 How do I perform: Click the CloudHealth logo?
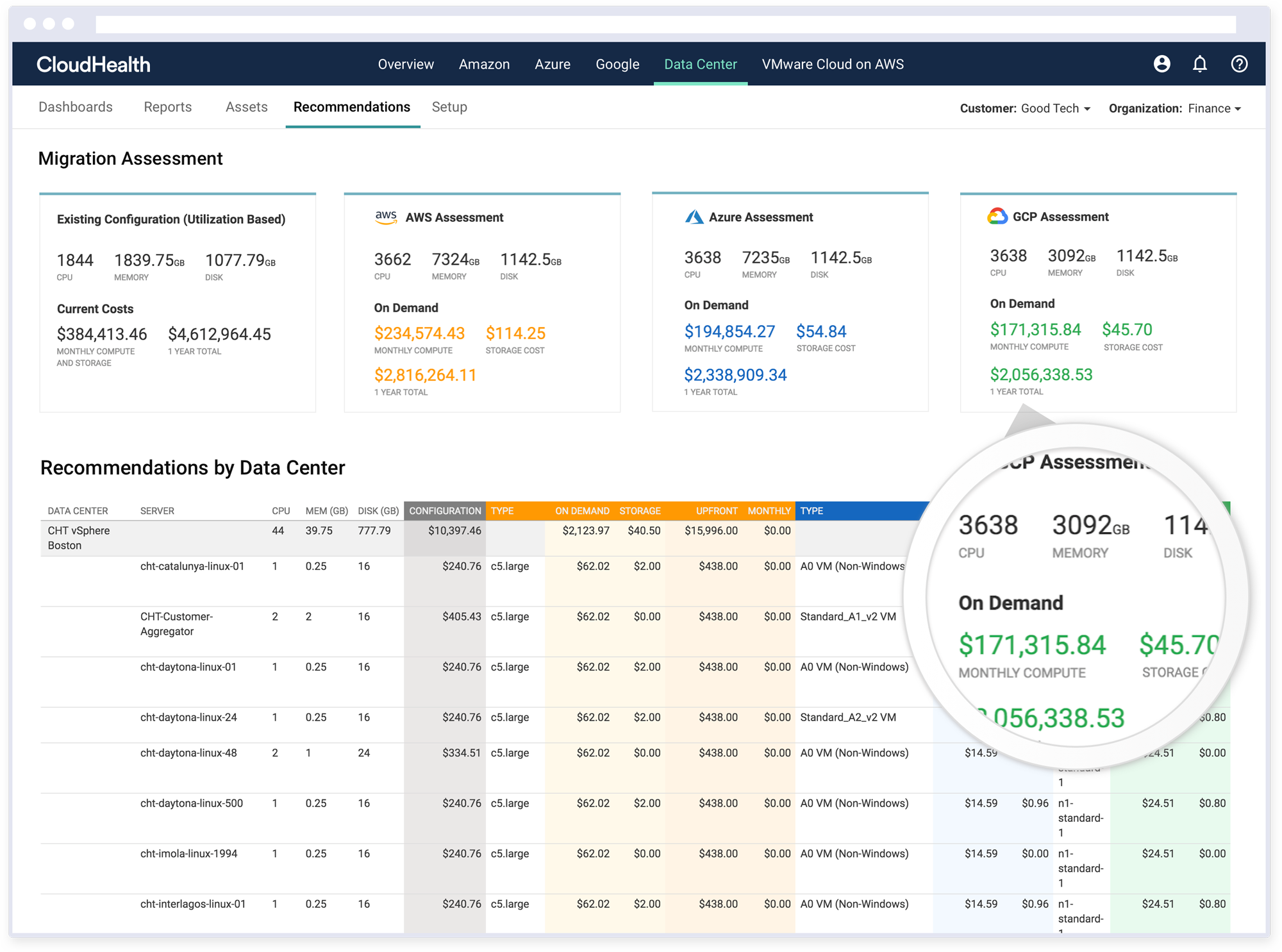[x=94, y=64]
